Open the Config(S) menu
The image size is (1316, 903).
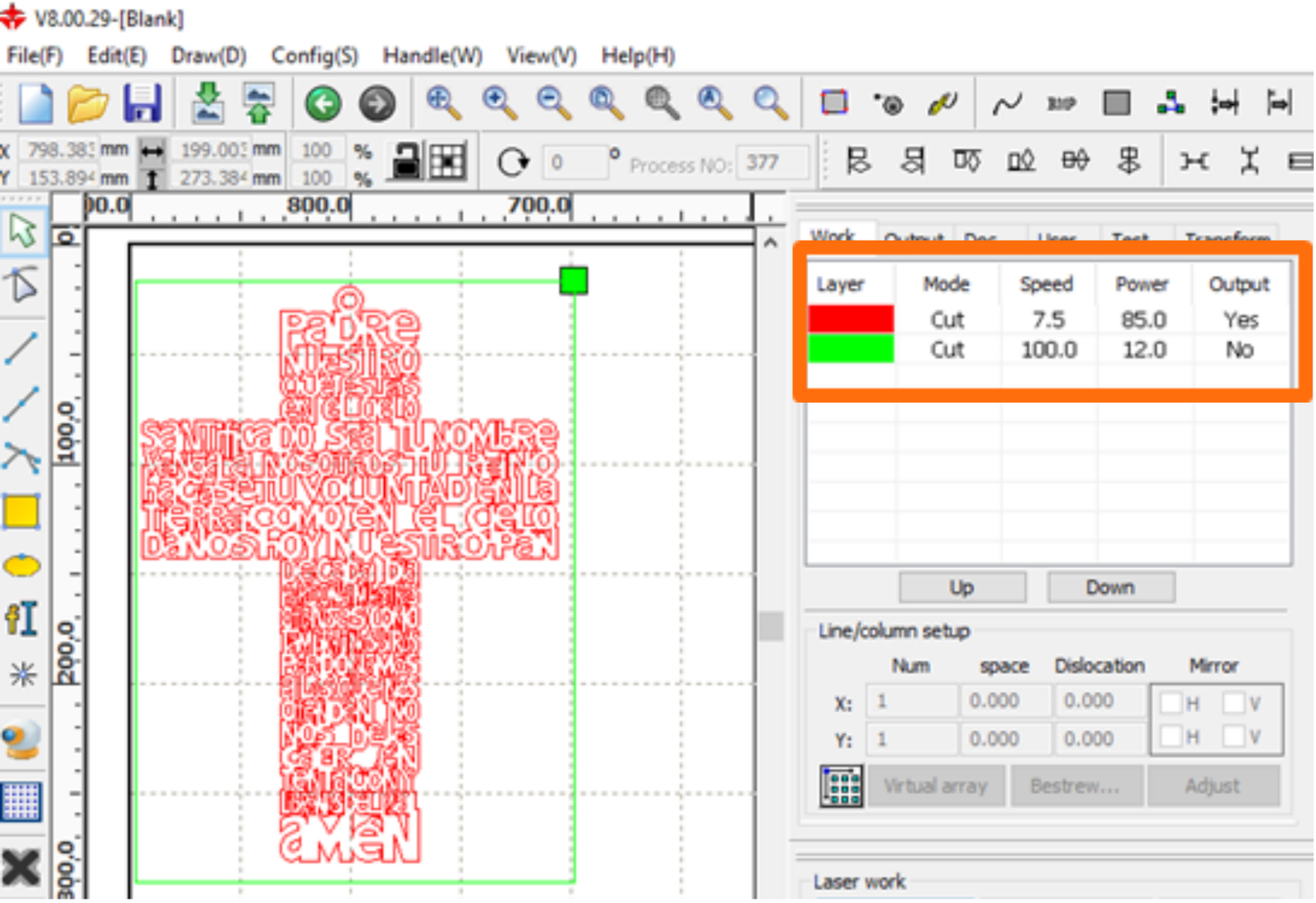pyautogui.click(x=314, y=56)
